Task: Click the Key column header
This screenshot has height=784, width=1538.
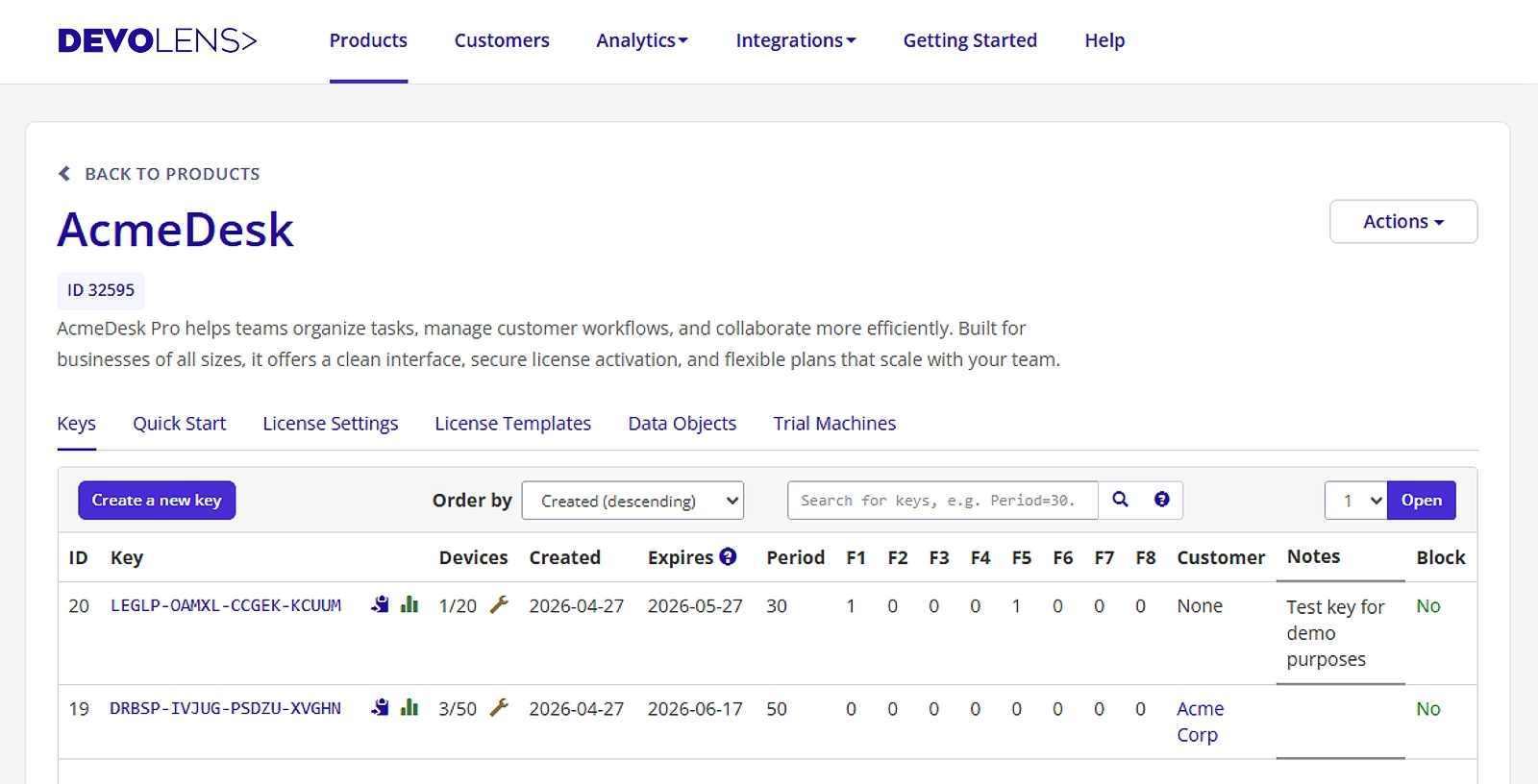Action: (x=127, y=557)
